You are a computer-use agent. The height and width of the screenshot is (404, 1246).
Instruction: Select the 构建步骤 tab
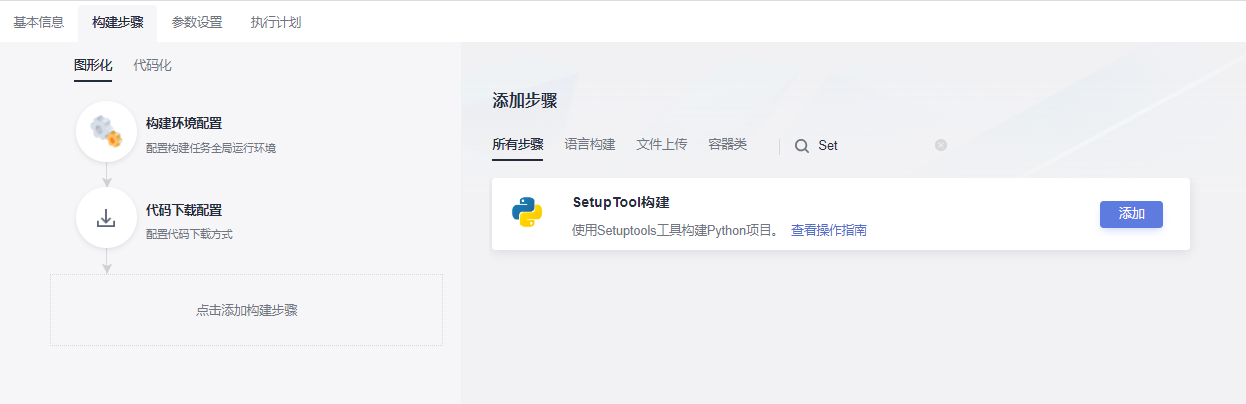point(118,22)
